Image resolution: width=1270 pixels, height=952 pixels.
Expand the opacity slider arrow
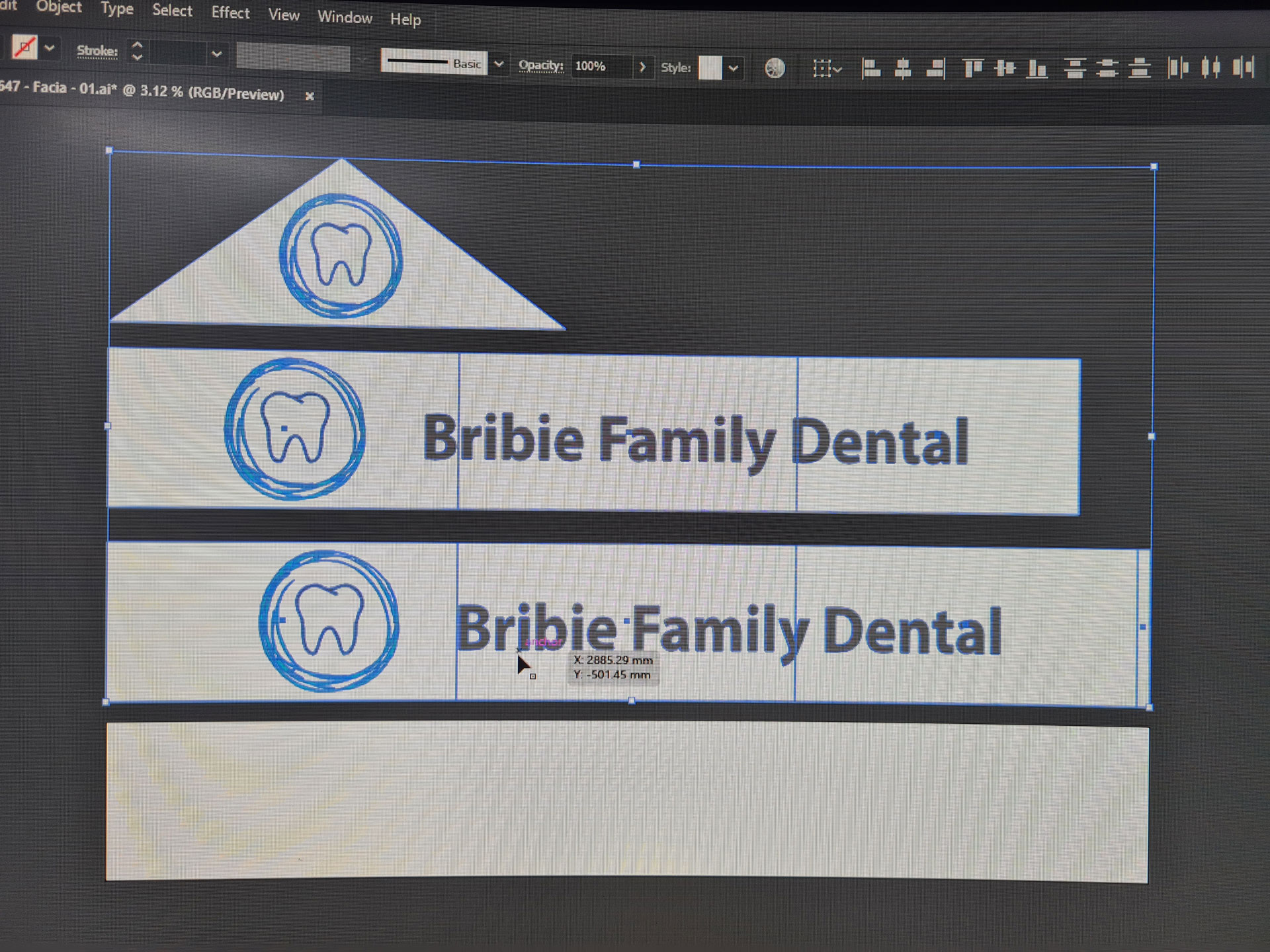642,67
